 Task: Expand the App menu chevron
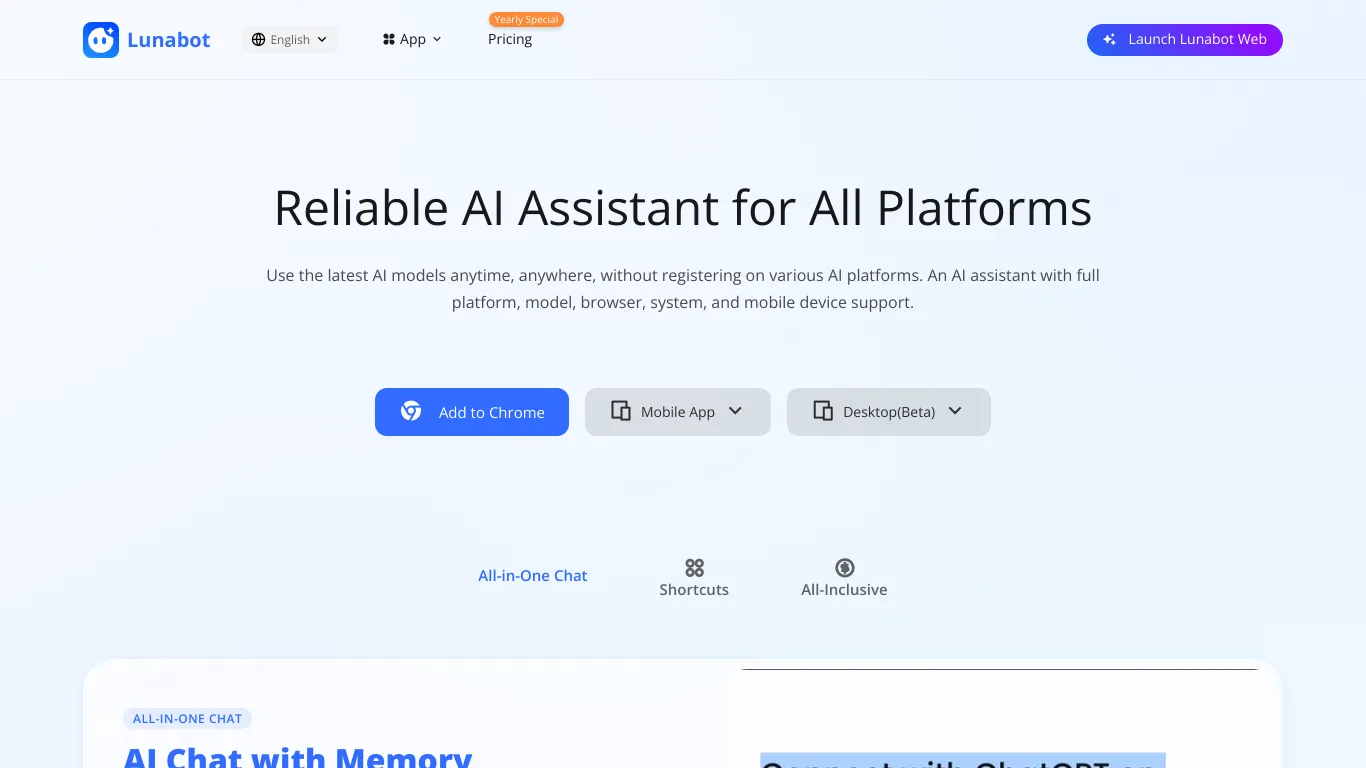click(437, 40)
